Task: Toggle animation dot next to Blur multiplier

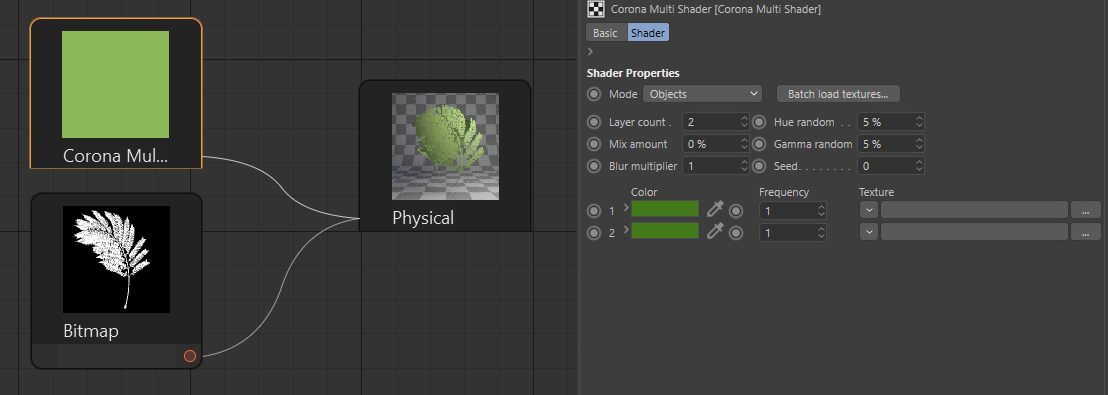Action: (594, 167)
